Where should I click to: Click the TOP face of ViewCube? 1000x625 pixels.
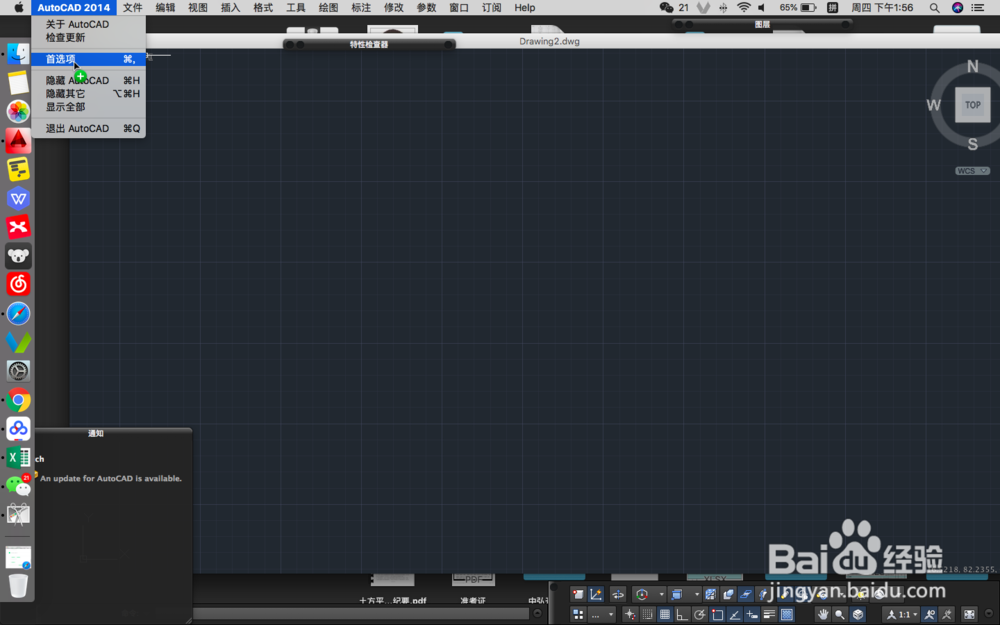coord(973,105)
